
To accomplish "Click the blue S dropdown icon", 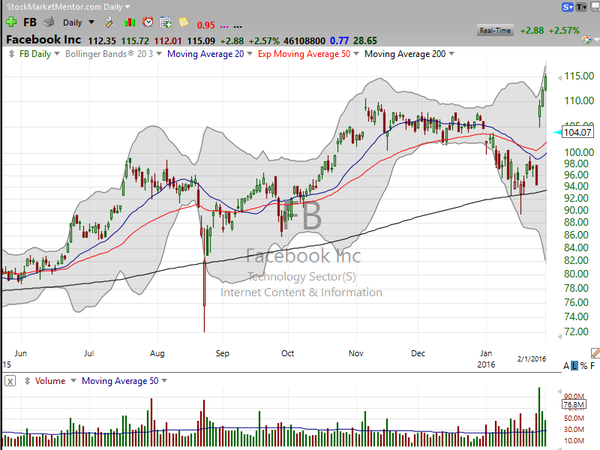I will (x=567, y=7).
